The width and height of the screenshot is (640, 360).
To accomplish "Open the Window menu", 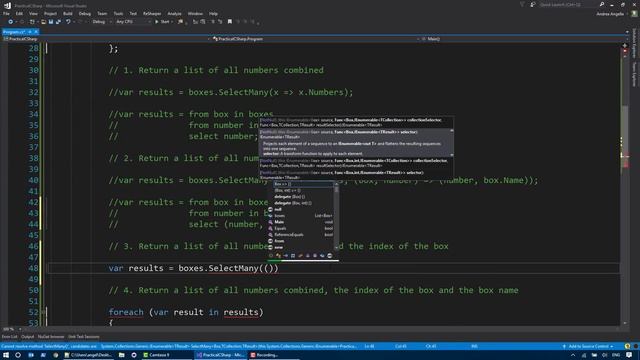I will (195, 13).
